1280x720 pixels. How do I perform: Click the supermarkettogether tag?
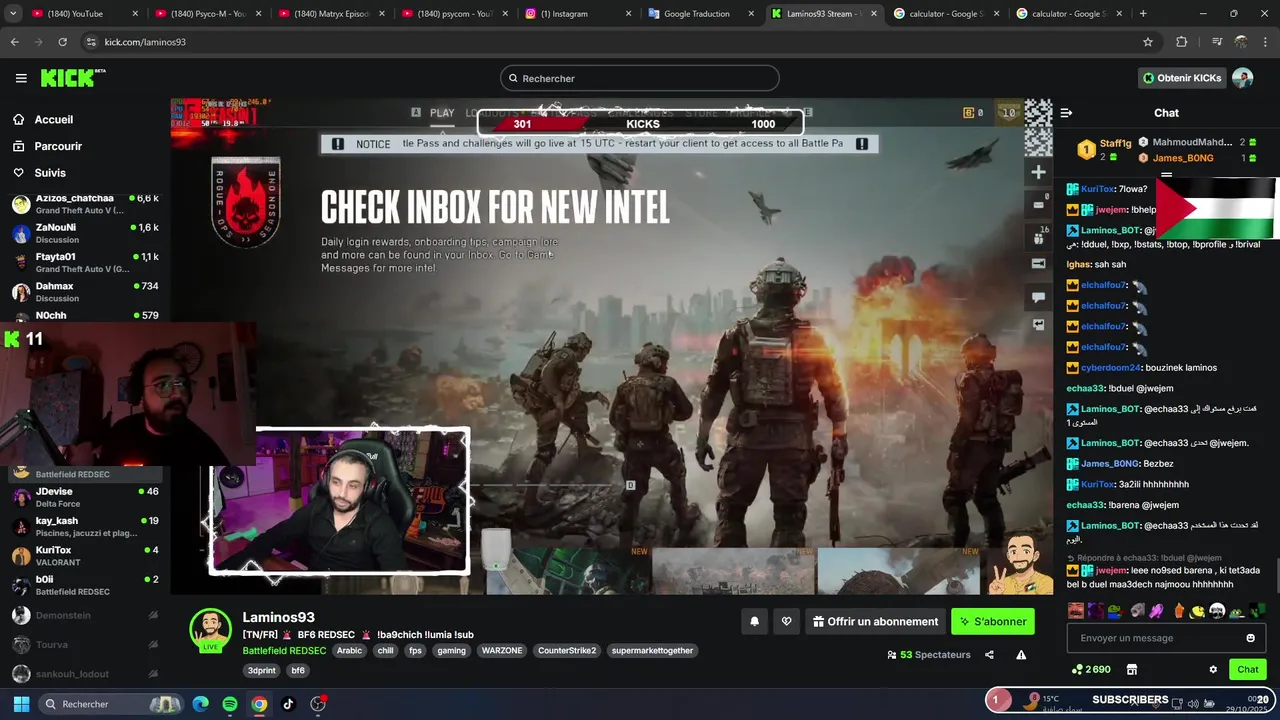(x=652, y=650)
